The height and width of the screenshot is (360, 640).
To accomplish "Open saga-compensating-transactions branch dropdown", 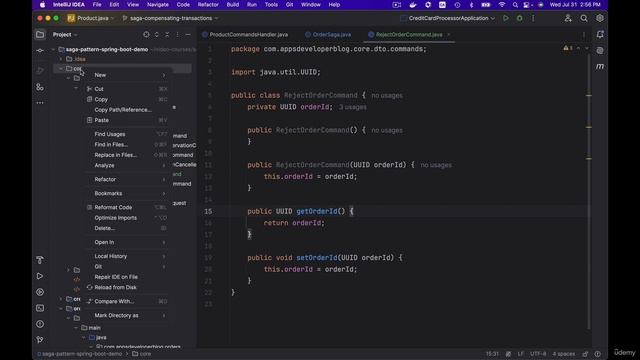I will click(170, 18).
